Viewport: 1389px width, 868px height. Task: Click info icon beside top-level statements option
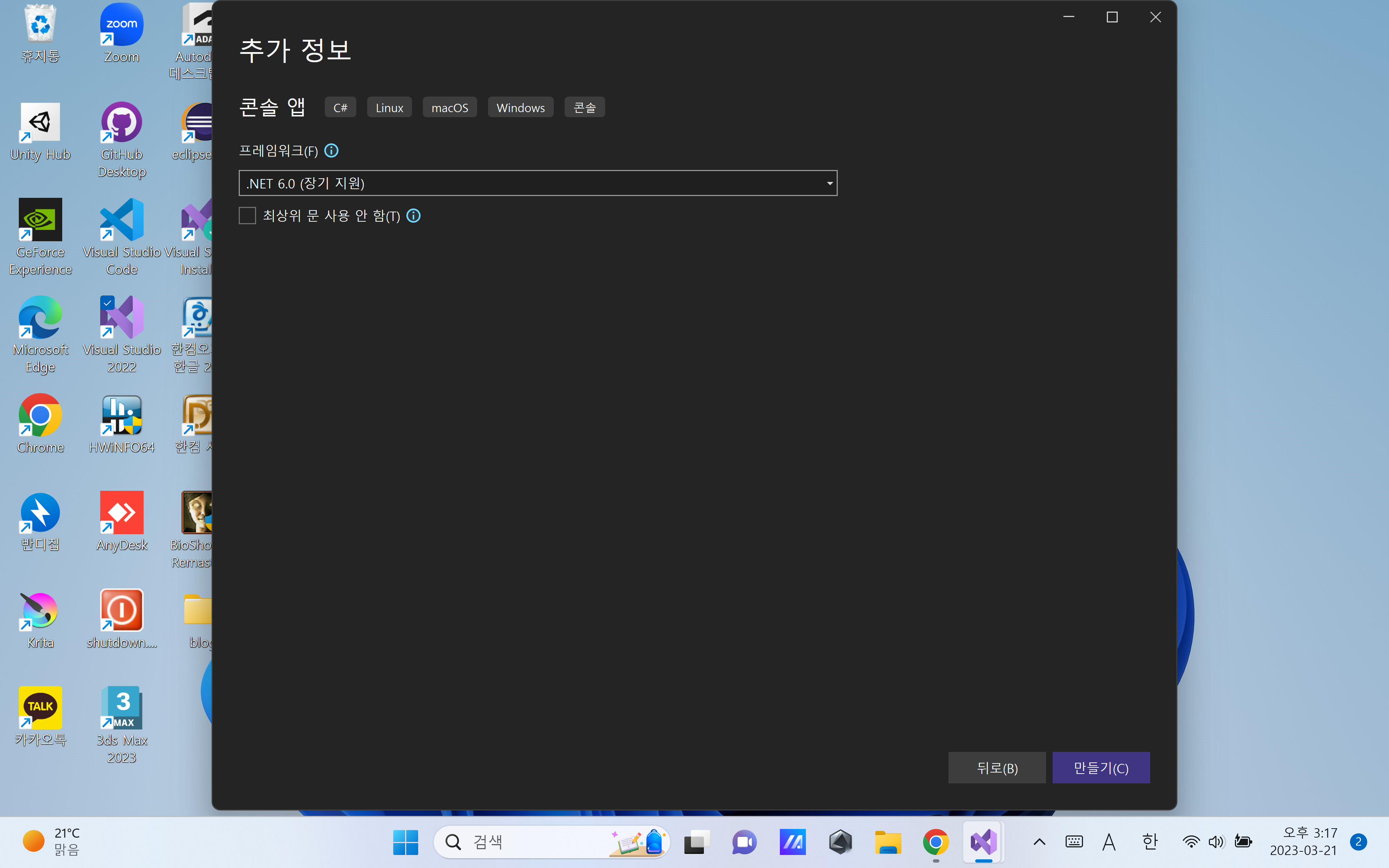tap(413, 216)
